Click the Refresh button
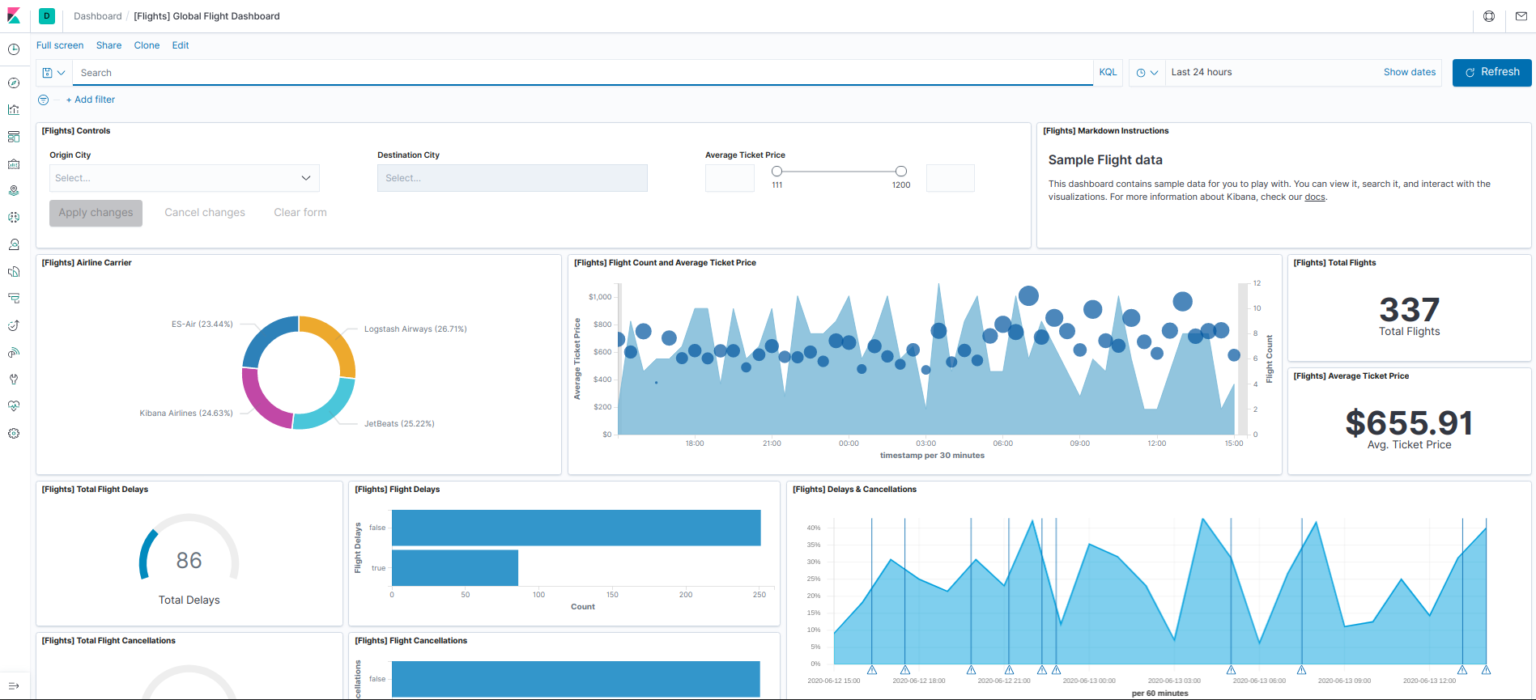The image size is (1536, 700). point(1491,72)
